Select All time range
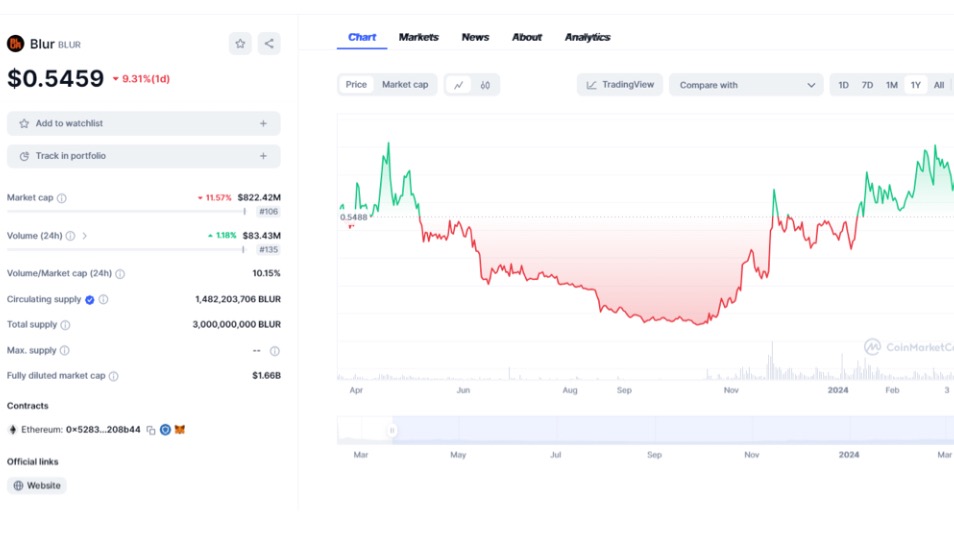 tap(939, 85)
